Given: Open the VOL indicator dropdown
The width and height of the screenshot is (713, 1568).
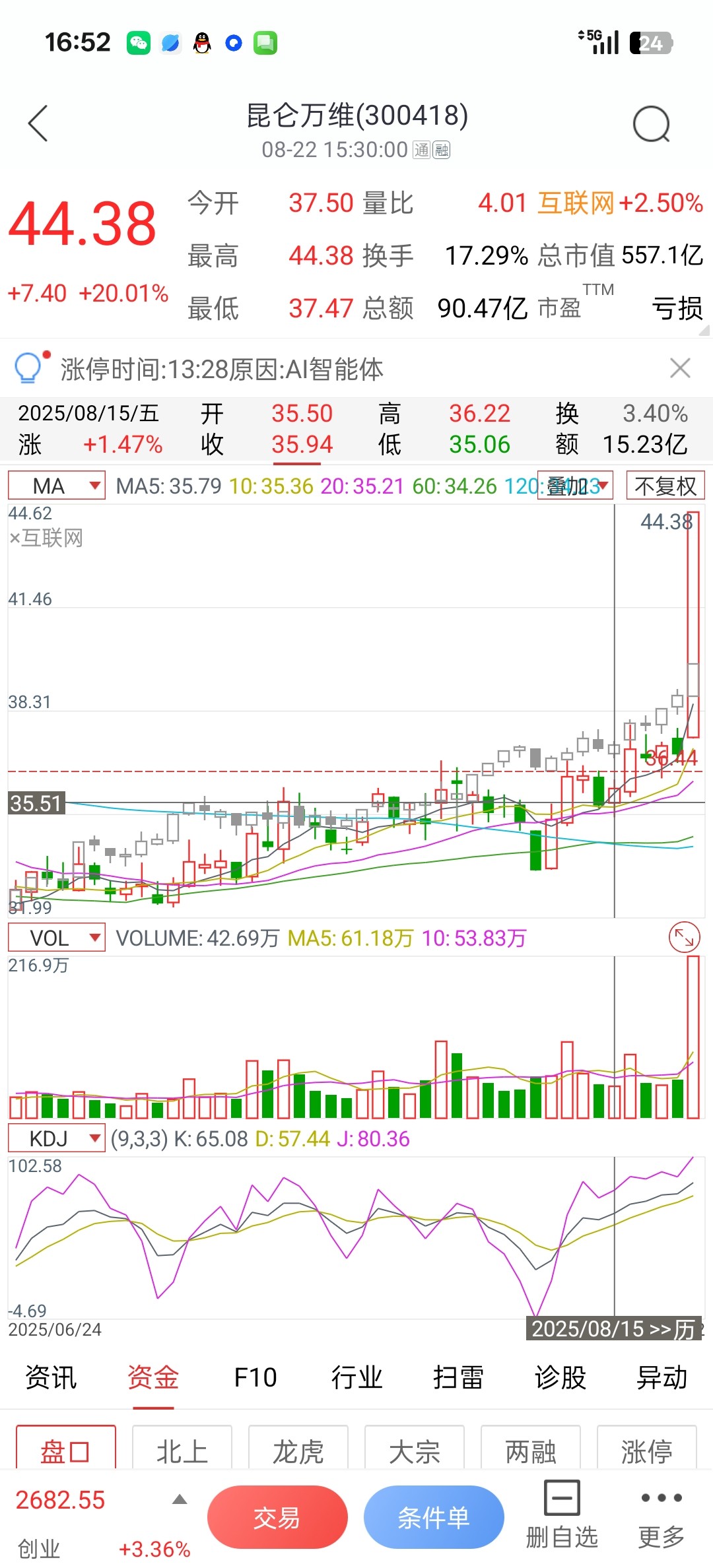Looking at the screenshot, I should (57, 938).
